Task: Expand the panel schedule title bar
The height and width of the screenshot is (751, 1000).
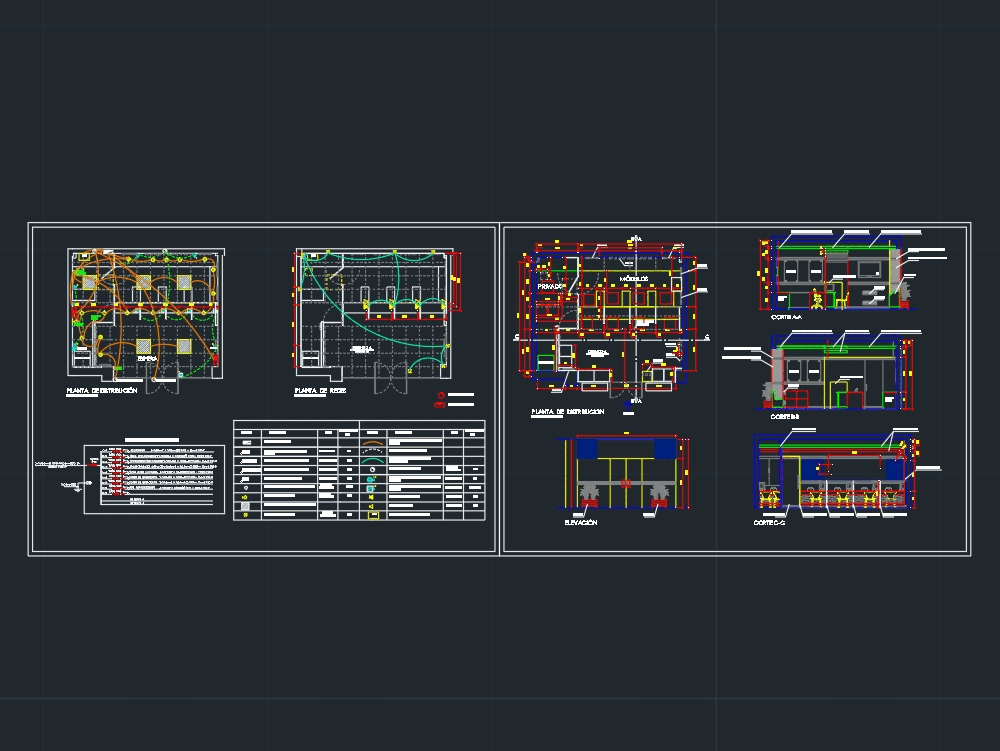Action: click(x=152, y=440)
